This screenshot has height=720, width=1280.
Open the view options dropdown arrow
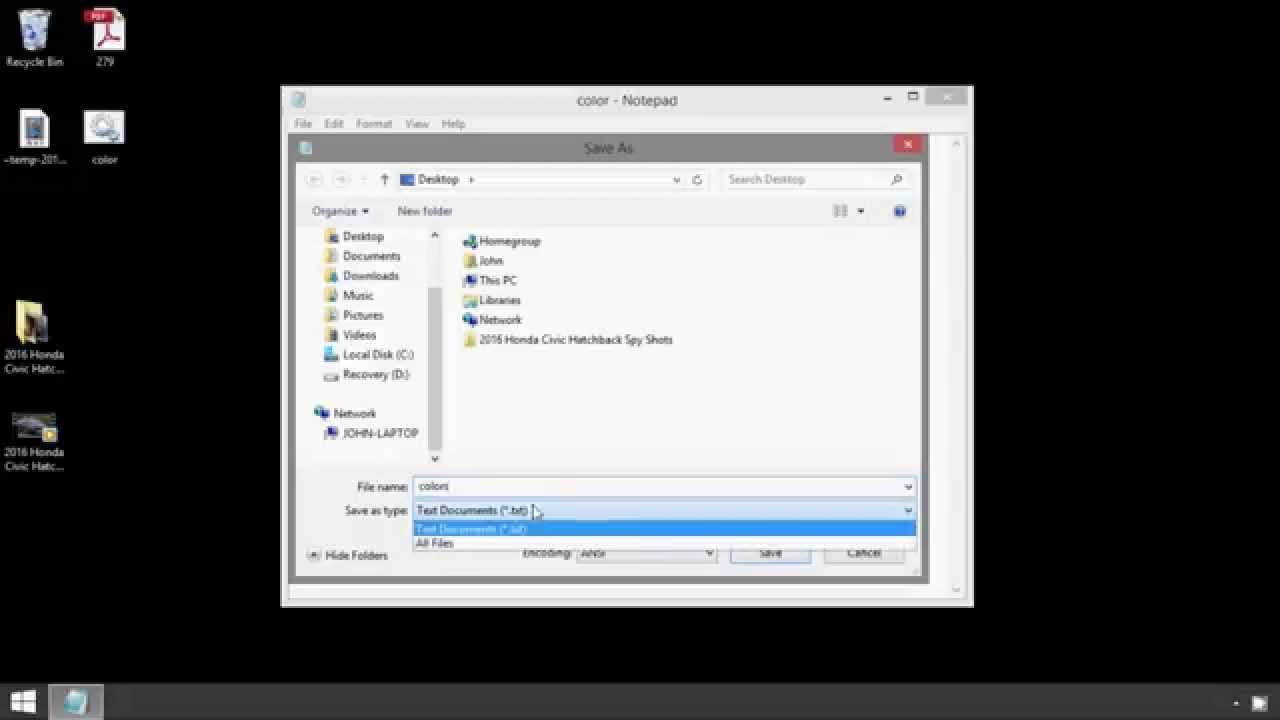click(860, 211)
